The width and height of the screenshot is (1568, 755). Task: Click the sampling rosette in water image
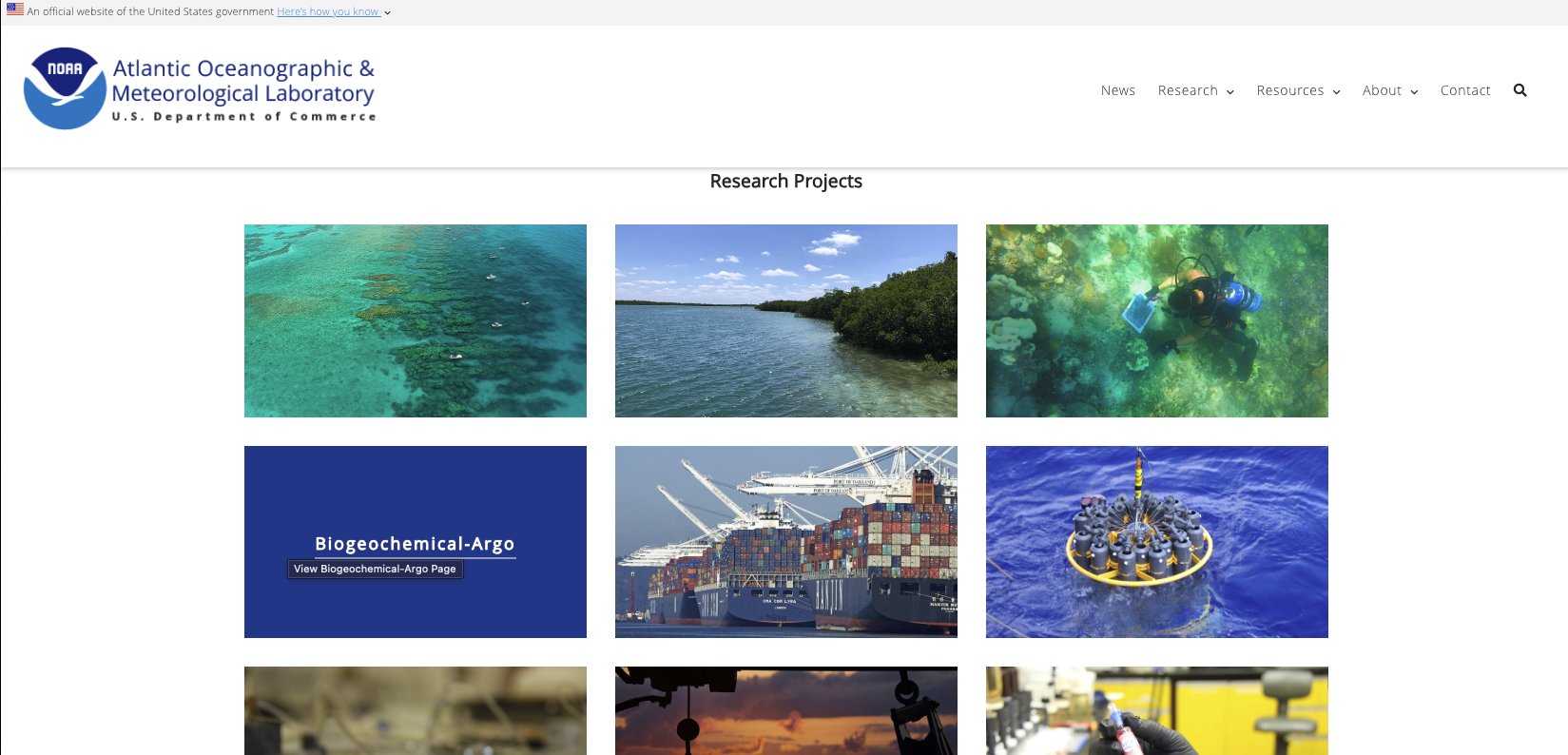tap(1157, 542)
